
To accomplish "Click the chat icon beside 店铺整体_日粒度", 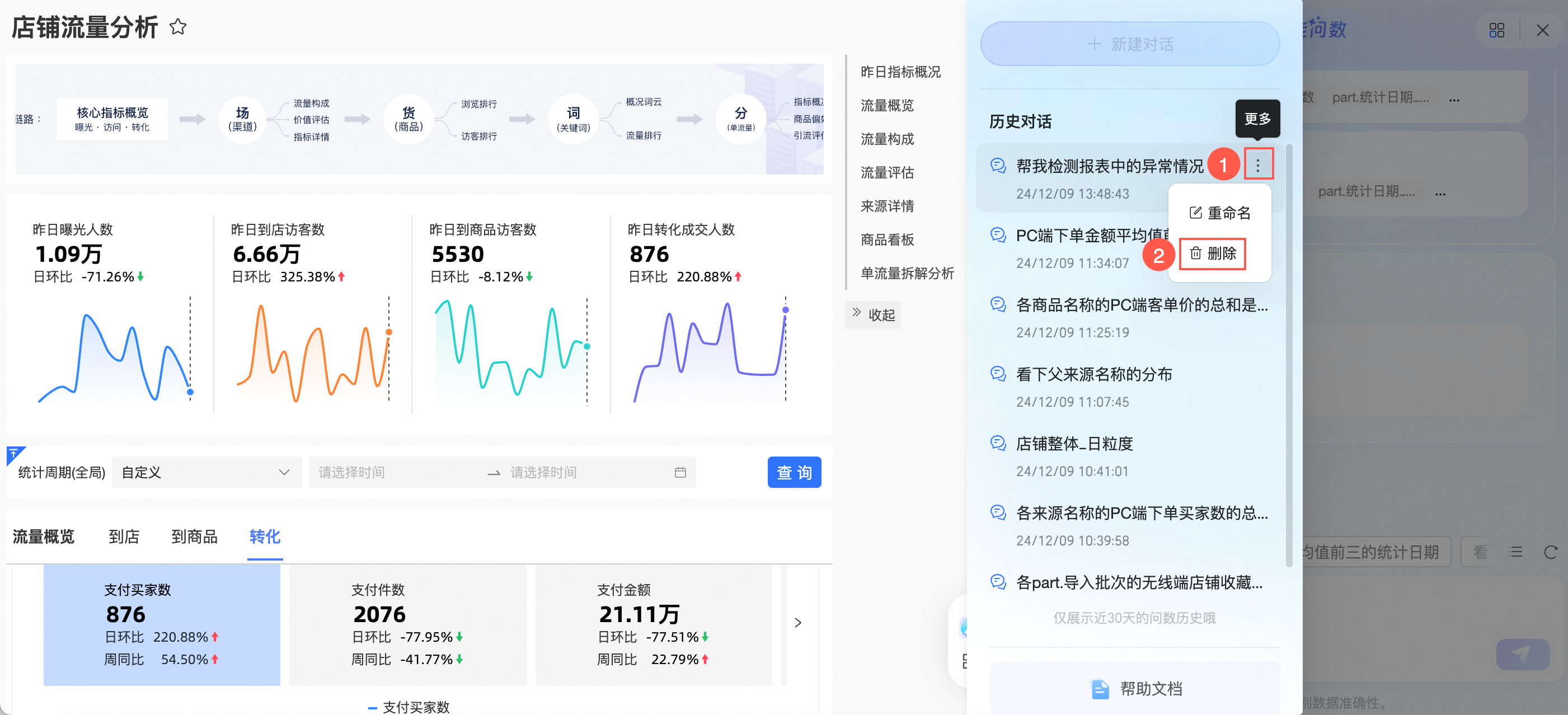I will (998, 443).
